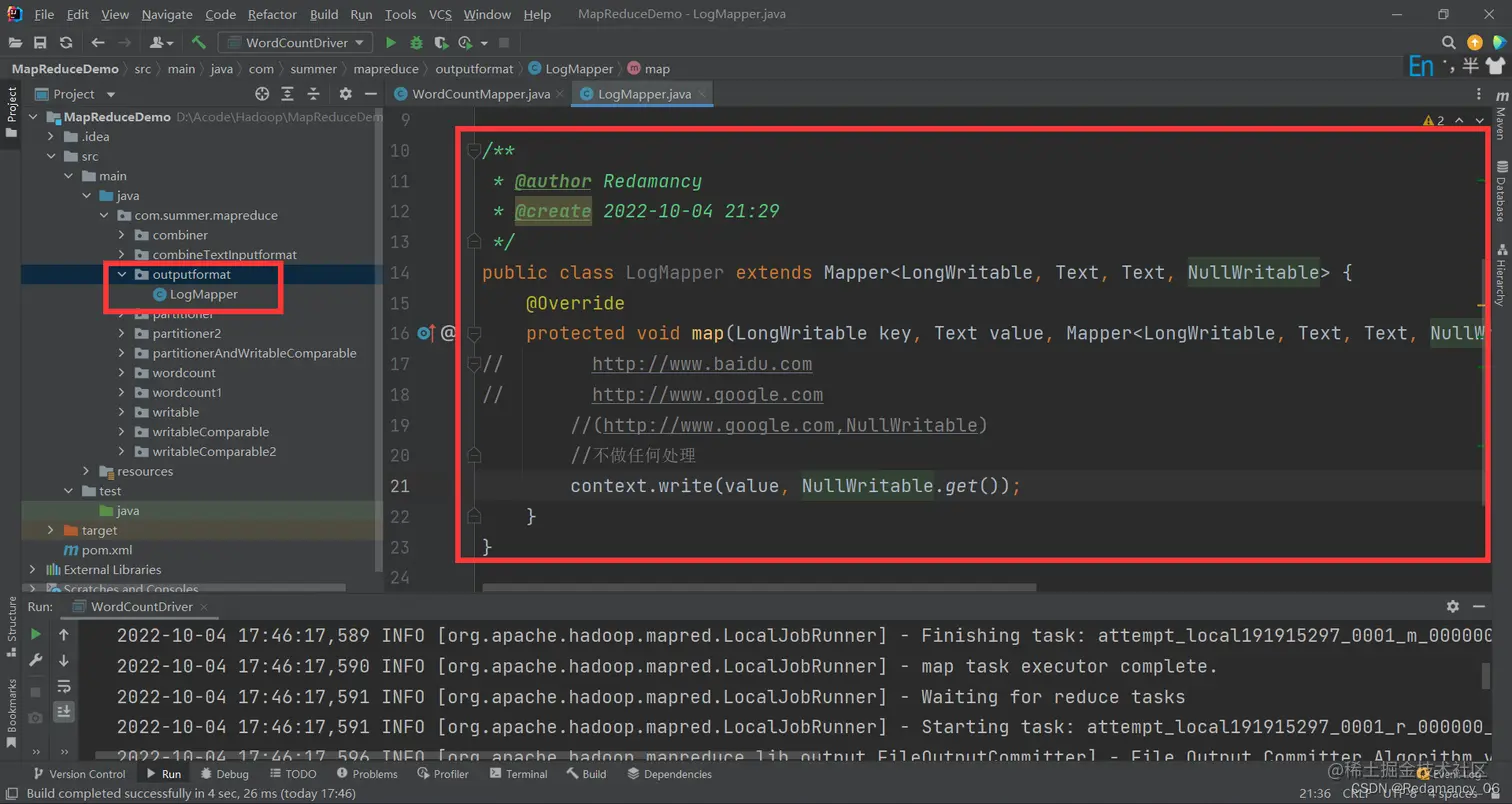
Task: Open the Problems tool window
Action: (x=366, y=773)
